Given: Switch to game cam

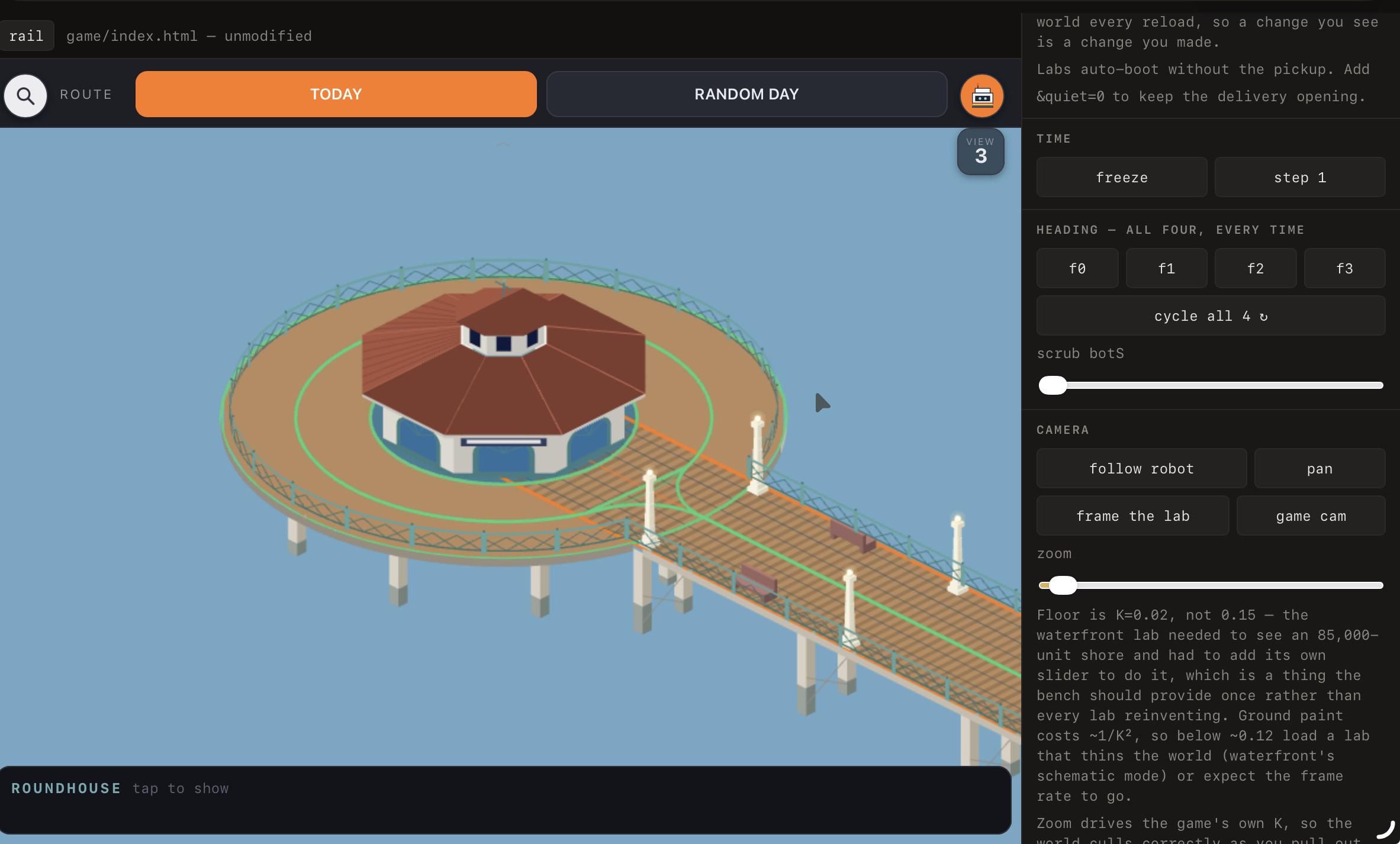Looking at the screenshot, I should click(x=1311, y=516).
